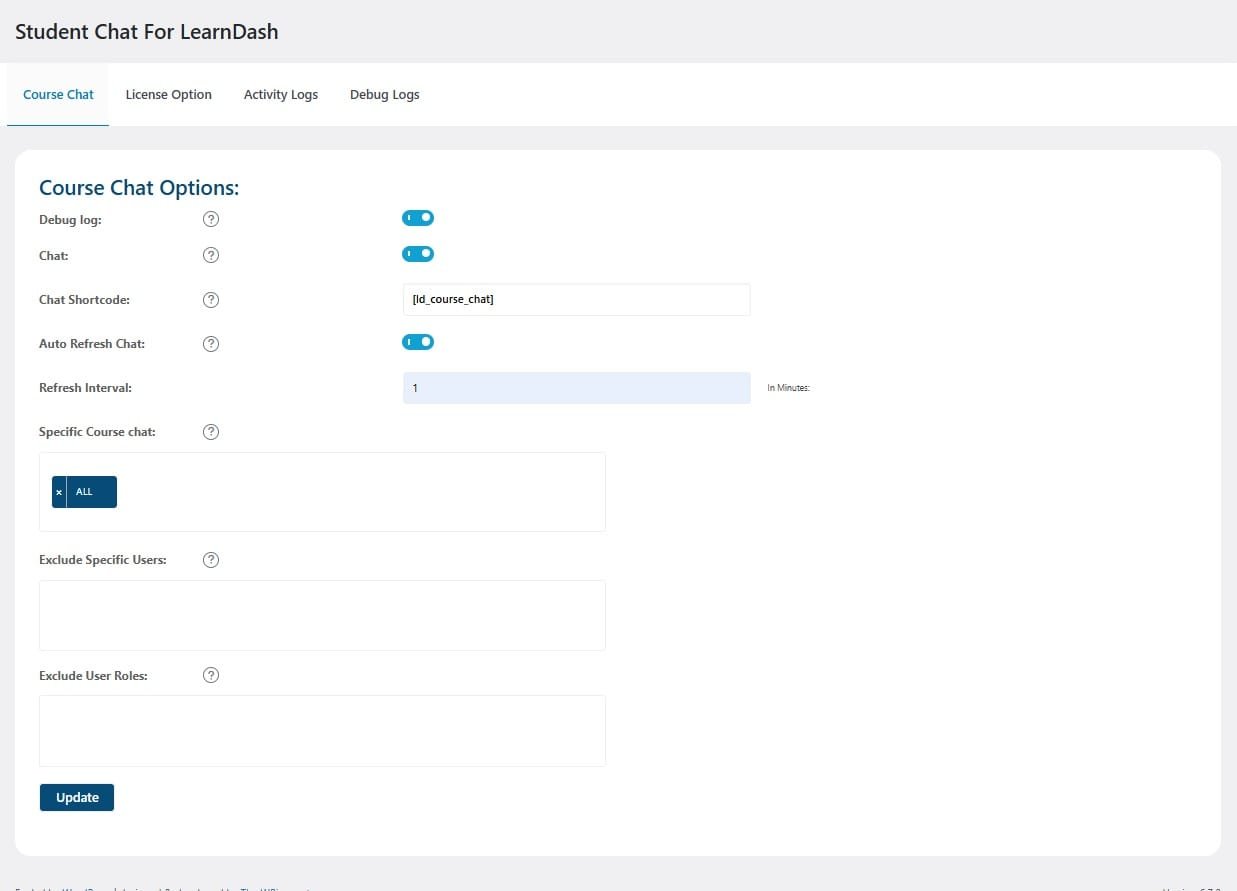
Task: Toggle the Auto Refresh Chat switch
Action: click(x=418, y=342)
